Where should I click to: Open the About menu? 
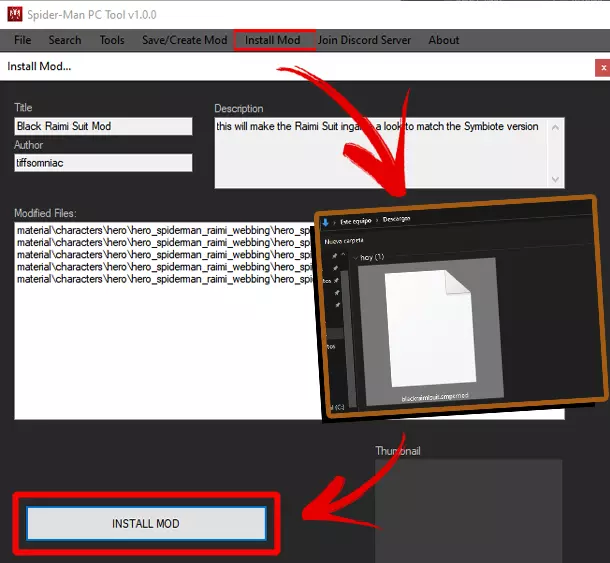coord(443,40)
